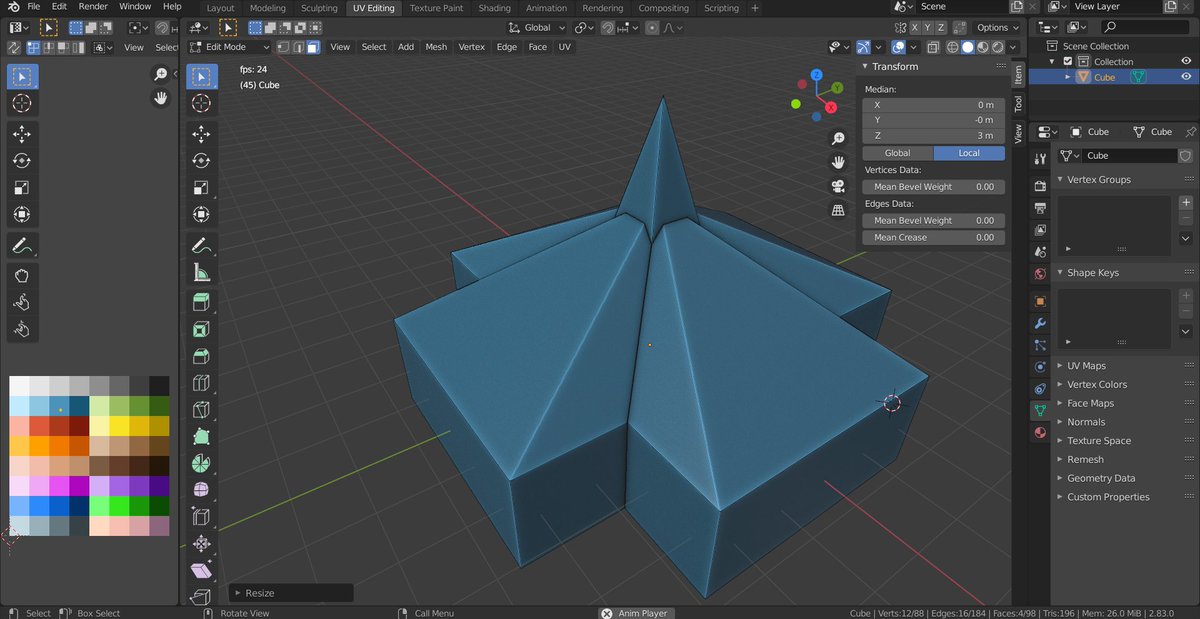The height and width of the screenshot is (619, 1200).
Task: Add a vertex group with plus button
Action: pos(1186,203)
